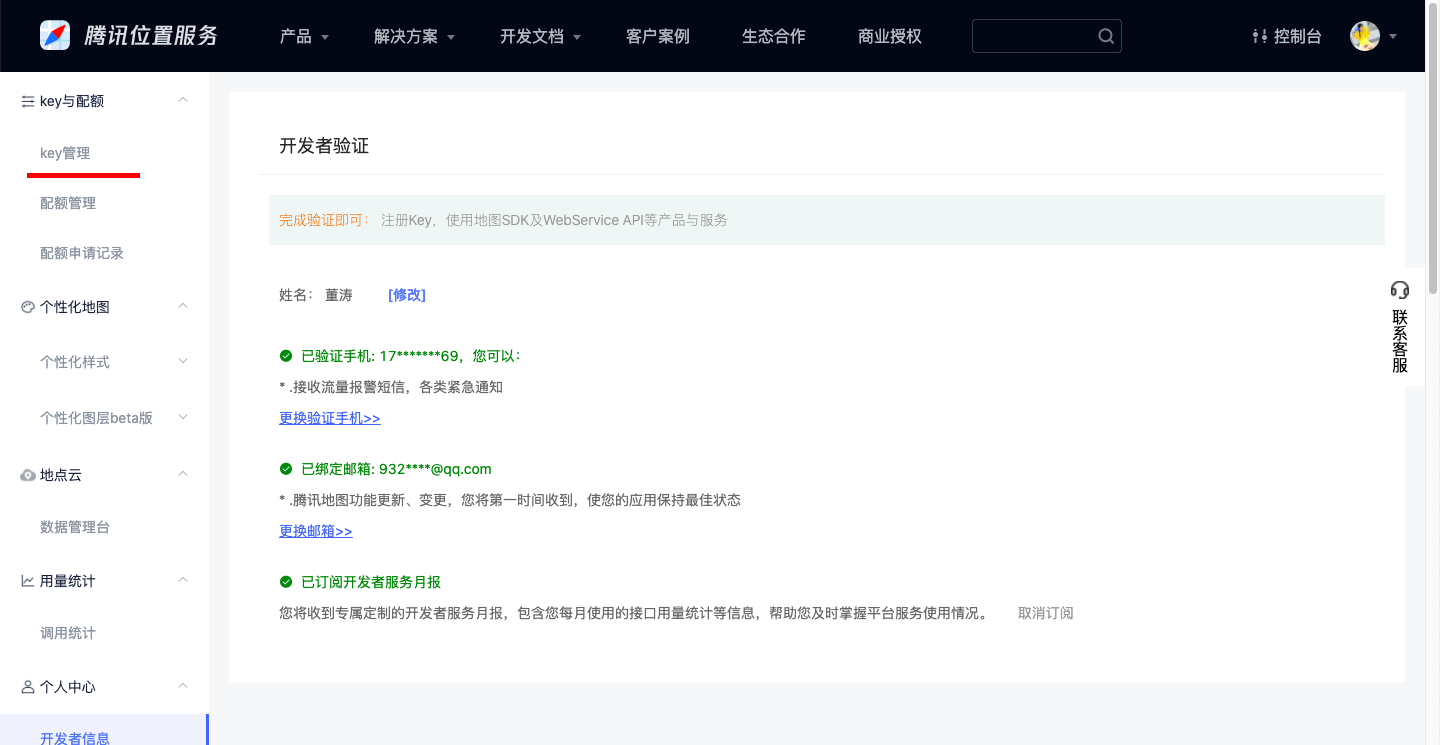
Task: Click the 联系客服 side button
Action: coord(1400,327)
